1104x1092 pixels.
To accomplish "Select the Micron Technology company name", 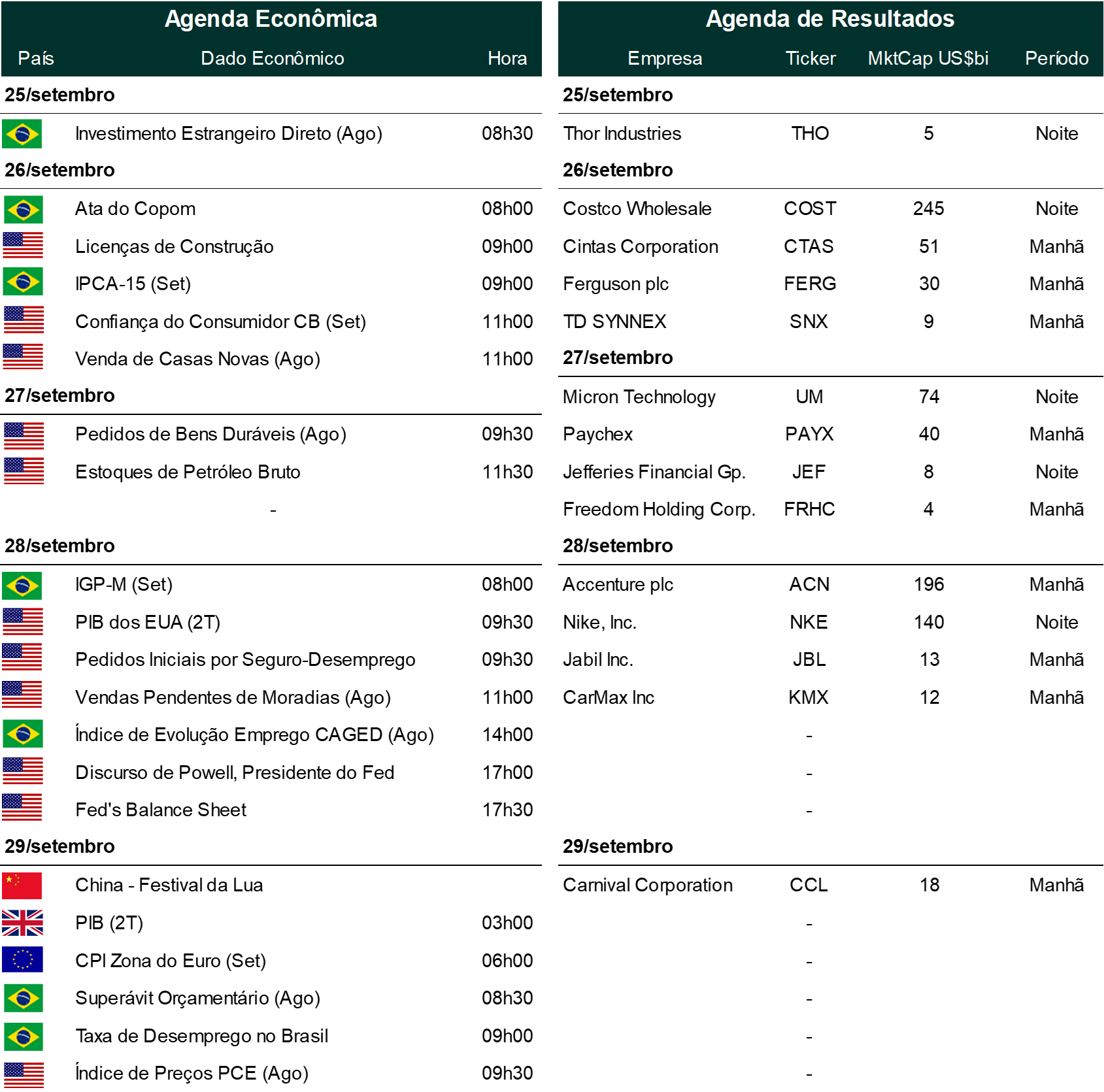I will (639, 397).
